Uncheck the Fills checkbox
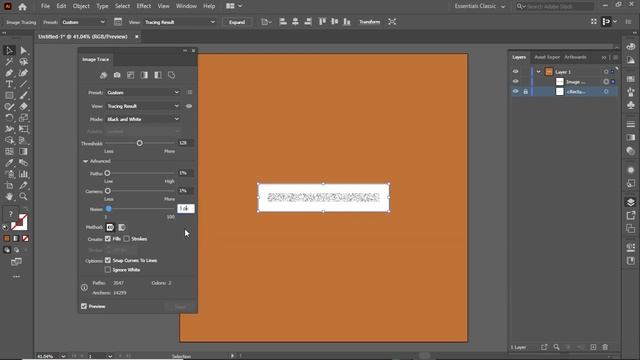The width and height of the screenshot is (640, 360). tap(108, 239)
